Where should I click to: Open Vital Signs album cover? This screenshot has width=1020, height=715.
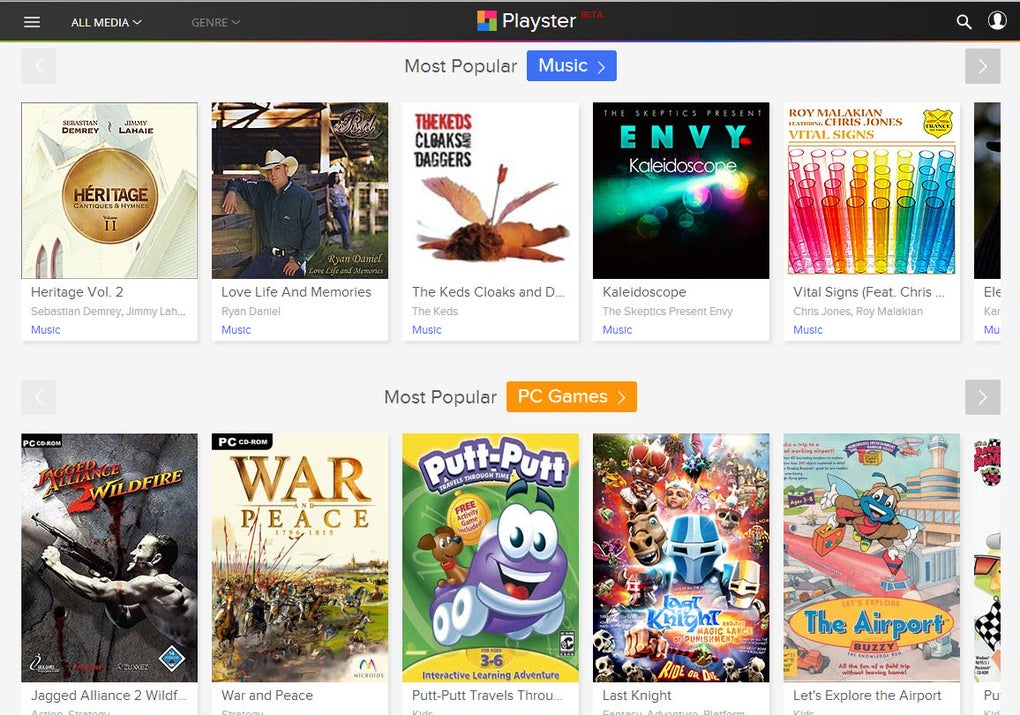pyautogui.click(x=872, y=191)
